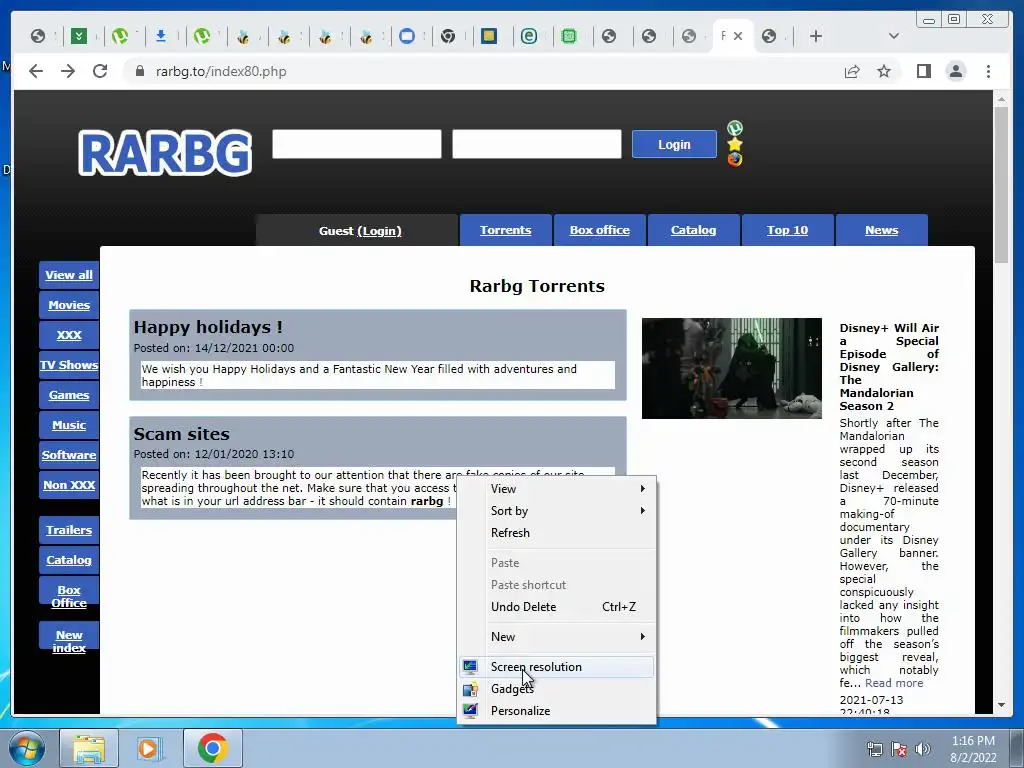Expand the Sort by submenu
The image size is (1024, 768).
pos(556,511)
